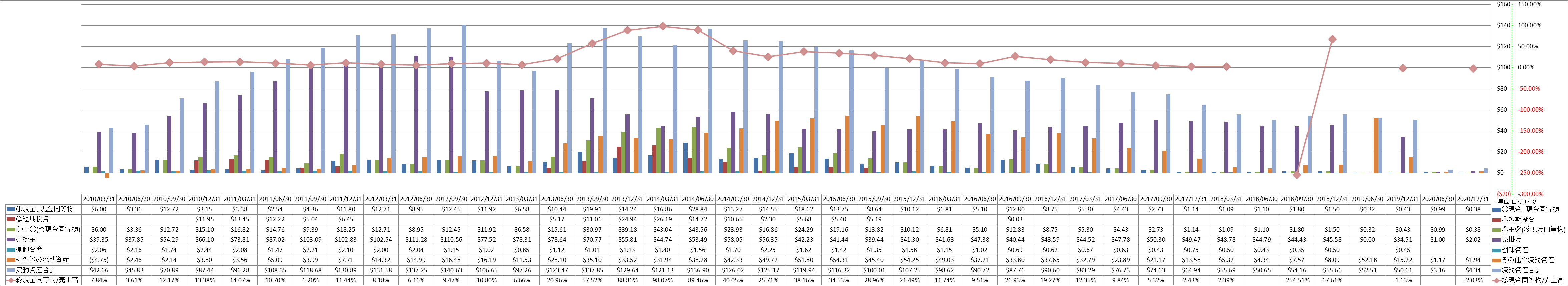Select the $103.09 売掛金 cell
1568x286 pixels.
point(311,240)
